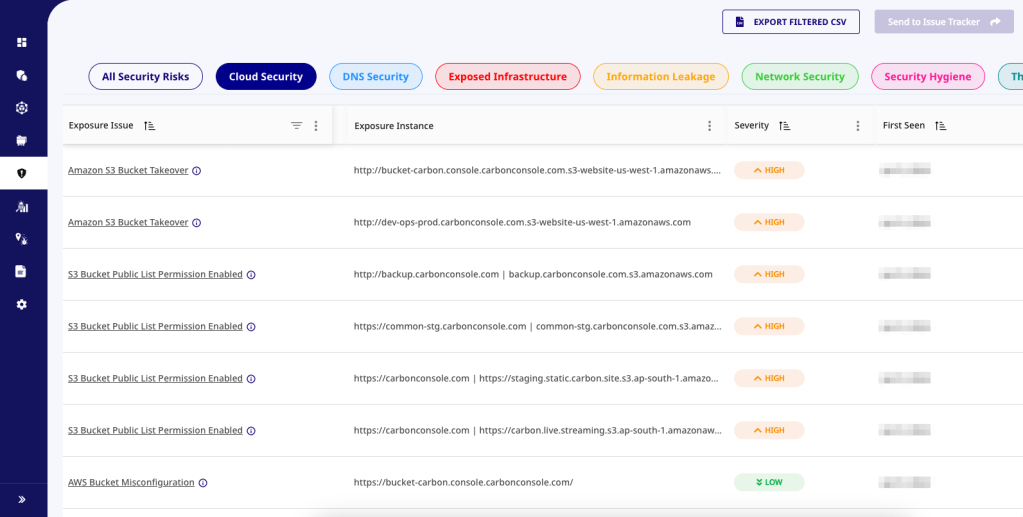Switch to the DNS Security tab

pyautogui.click(x=375, y=77)
